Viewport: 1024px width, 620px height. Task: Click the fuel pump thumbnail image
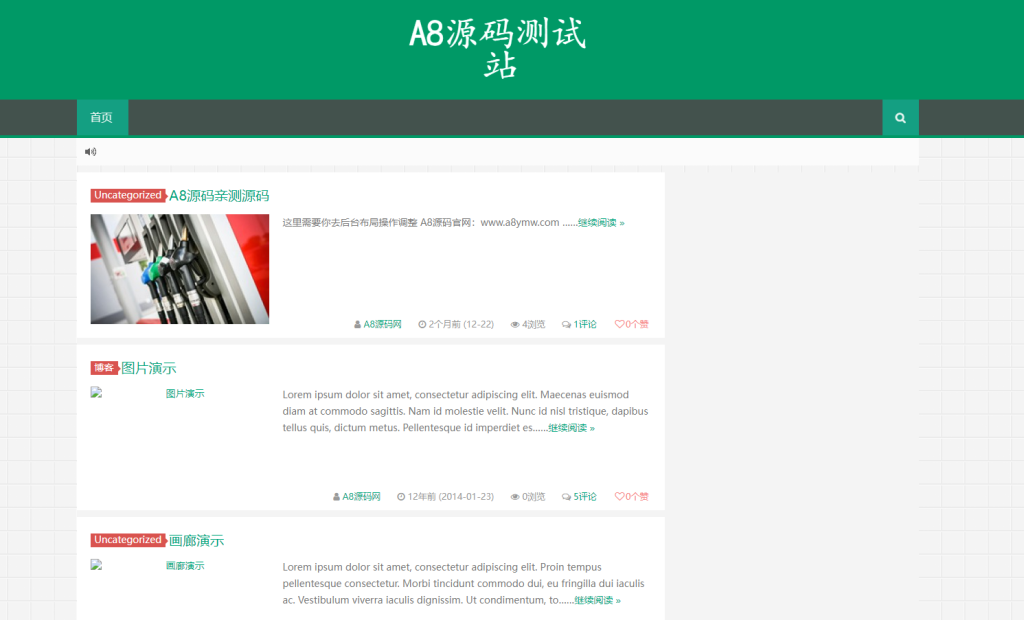click(x=179, y=269)
